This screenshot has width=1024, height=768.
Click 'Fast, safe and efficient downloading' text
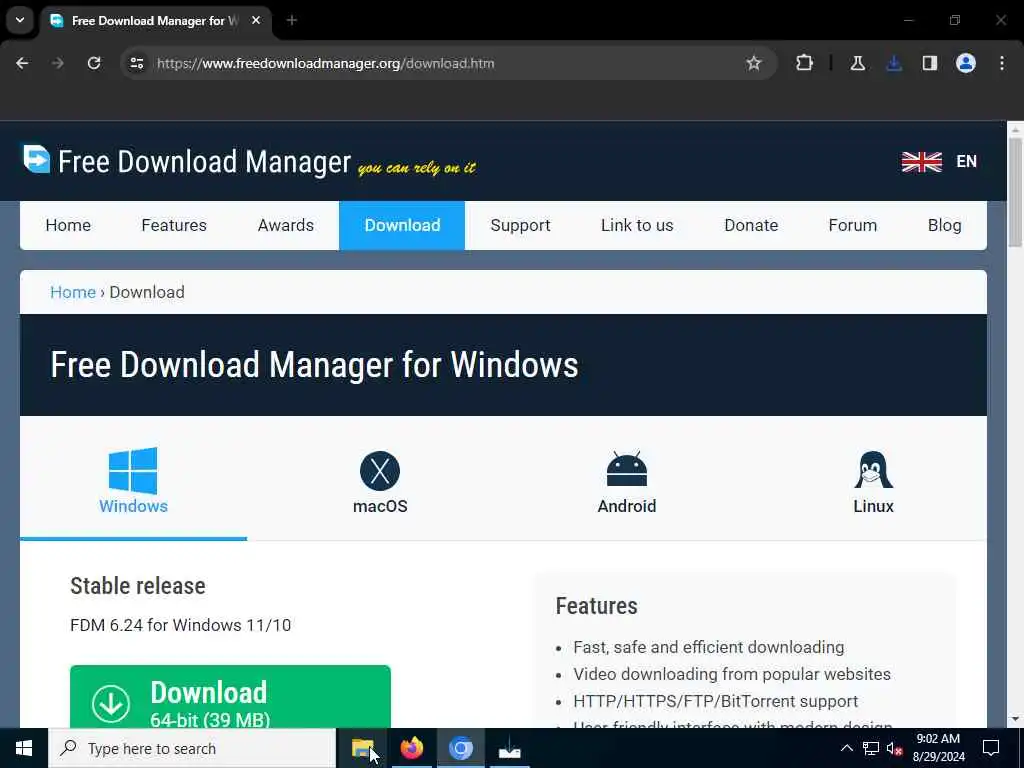click(709, 647)
